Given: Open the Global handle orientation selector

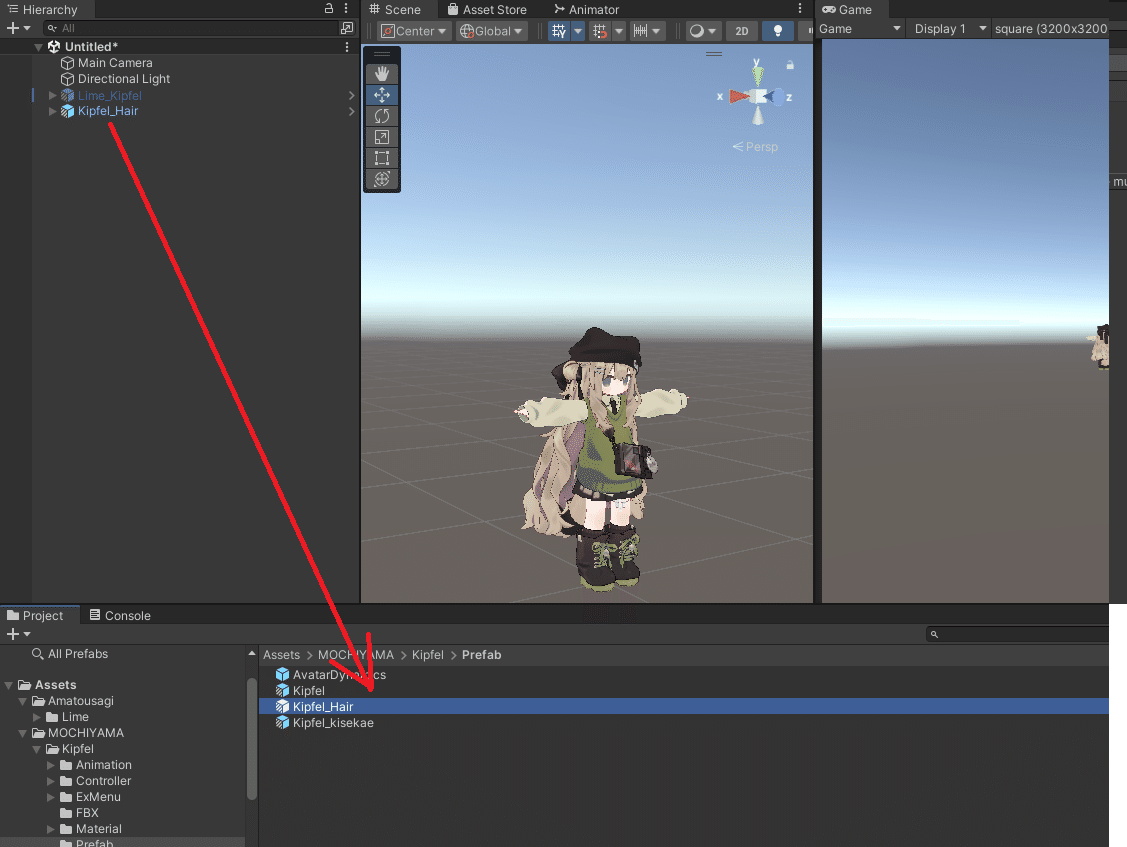Looking at the screenshot, I should click(x=491, y=30).
